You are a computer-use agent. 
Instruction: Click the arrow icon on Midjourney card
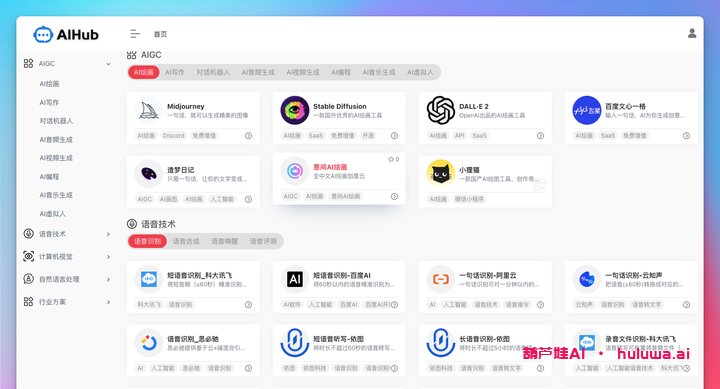click(248, 135)
